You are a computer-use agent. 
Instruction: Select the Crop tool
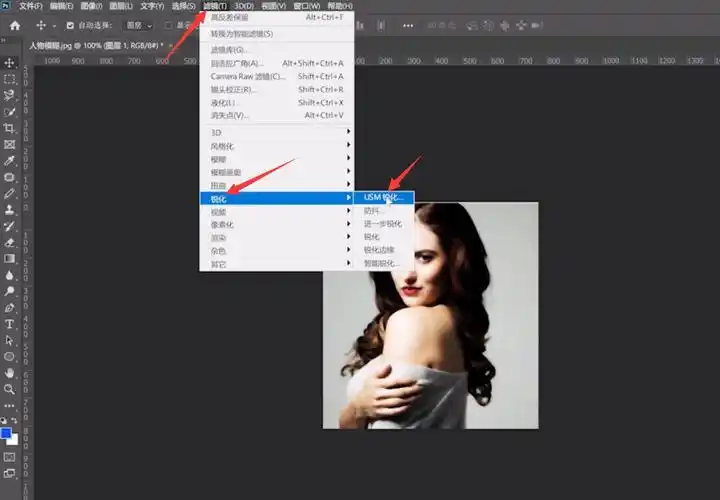point(10,128)
